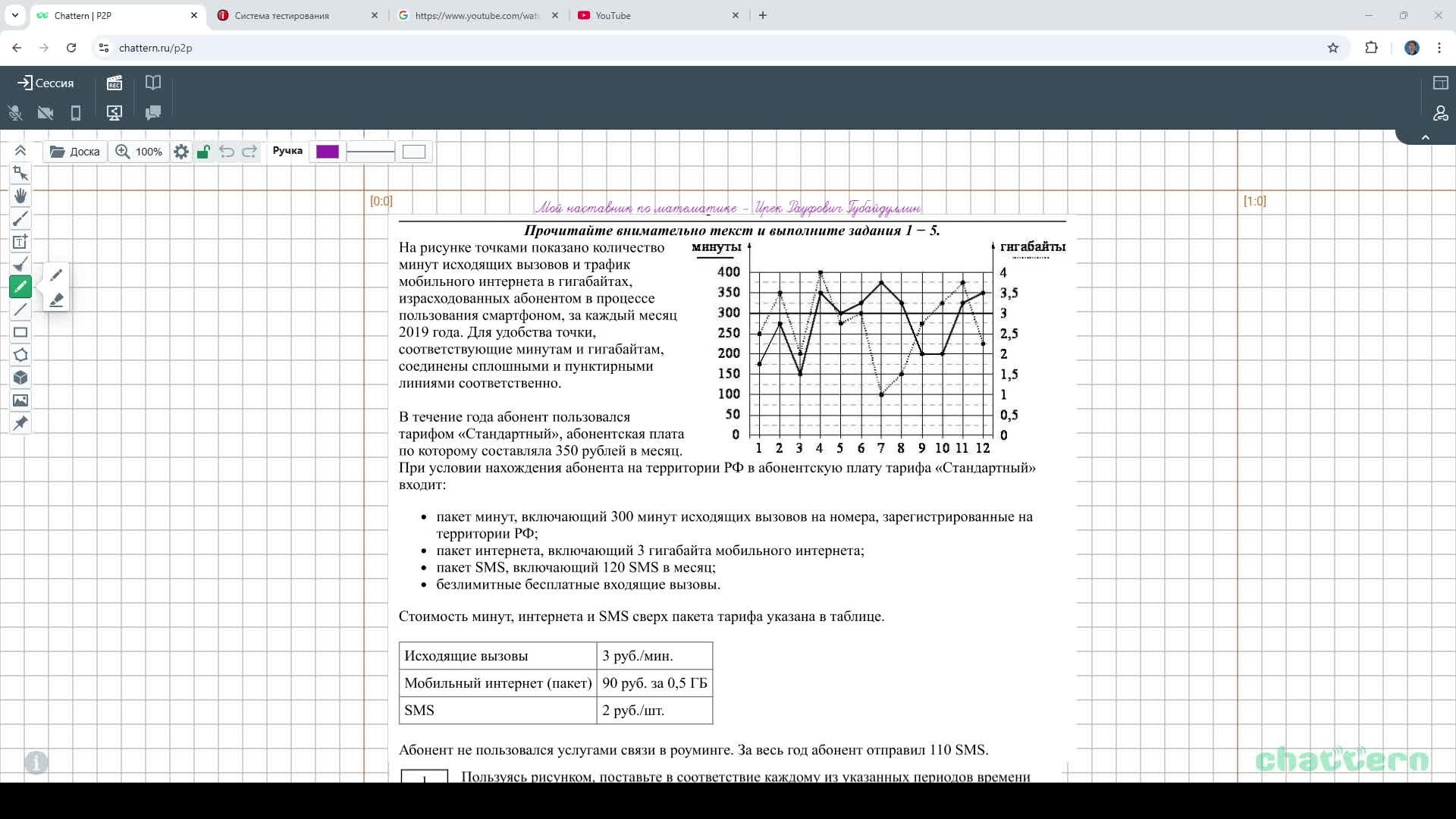
Task: Open the insert image tool
Action: pyautogui.click(x=20, y=400)
